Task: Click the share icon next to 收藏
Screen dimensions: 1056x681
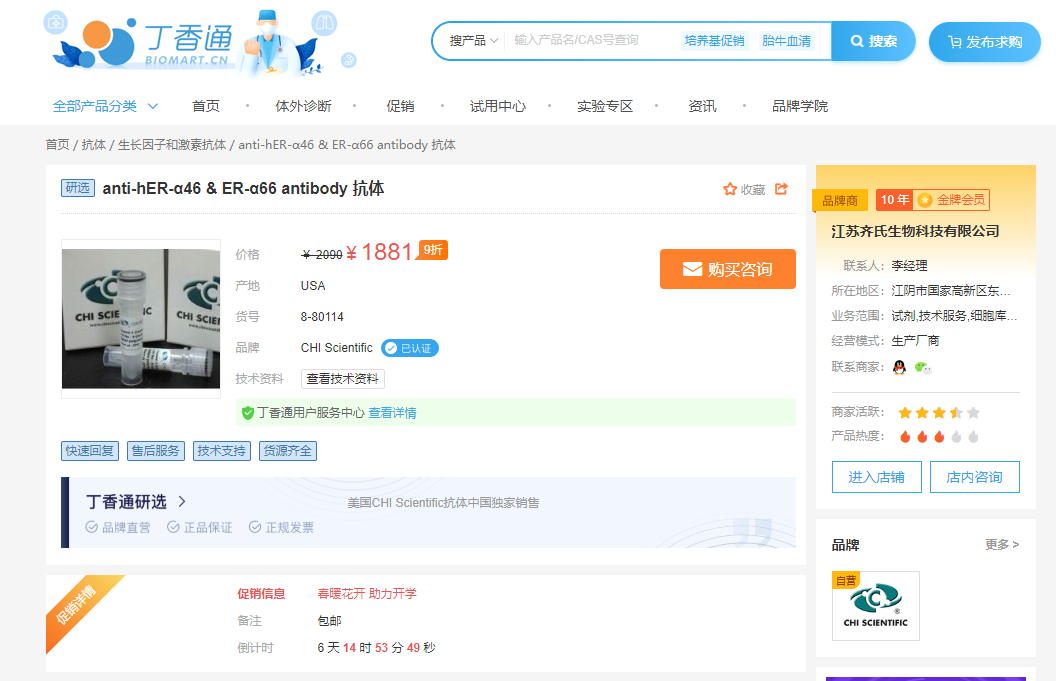Action: click(782, 189)
